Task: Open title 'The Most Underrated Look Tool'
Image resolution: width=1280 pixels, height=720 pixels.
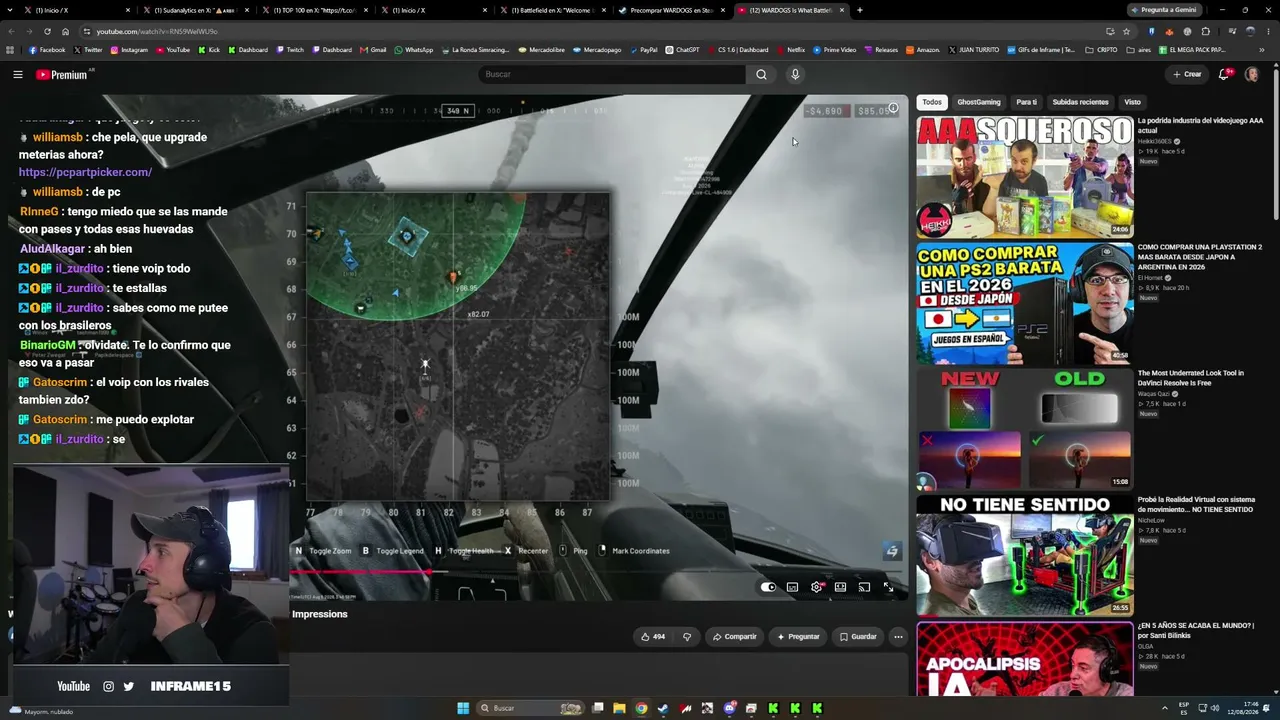Action: pos(1191,378)
